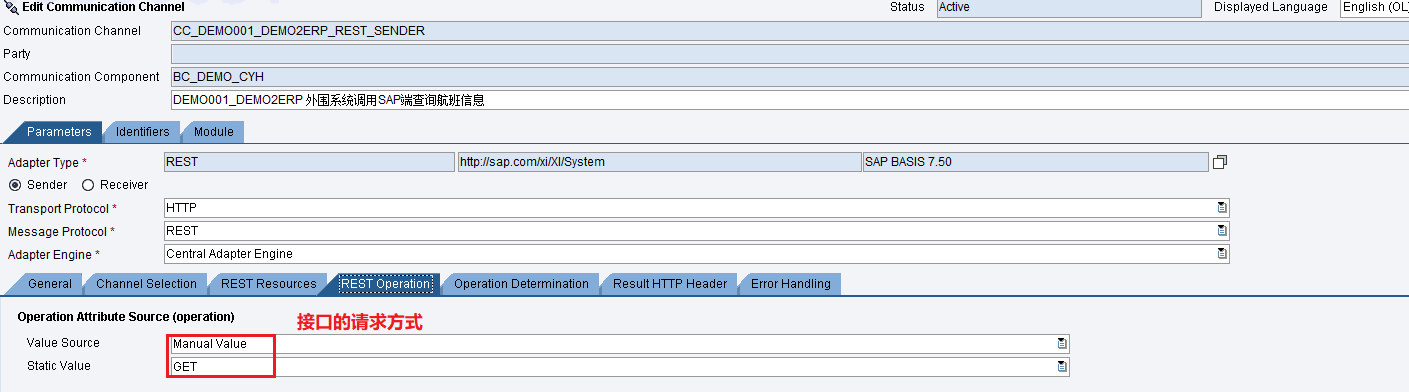Expand Static Value dropdown list
This screenshot has width=1409, height=392.
tap(1062, 367)
